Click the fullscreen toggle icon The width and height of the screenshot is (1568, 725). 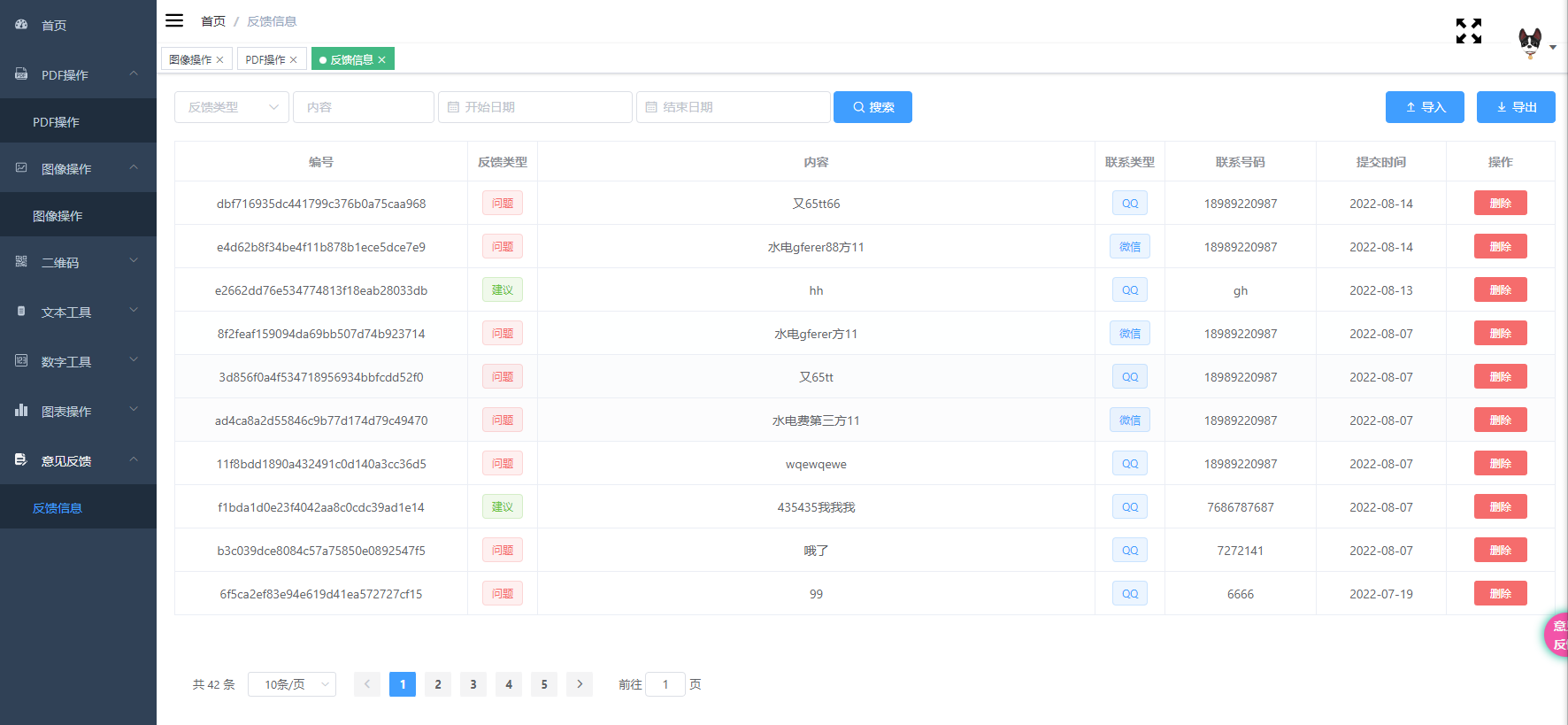click(x=1469, y=31)
